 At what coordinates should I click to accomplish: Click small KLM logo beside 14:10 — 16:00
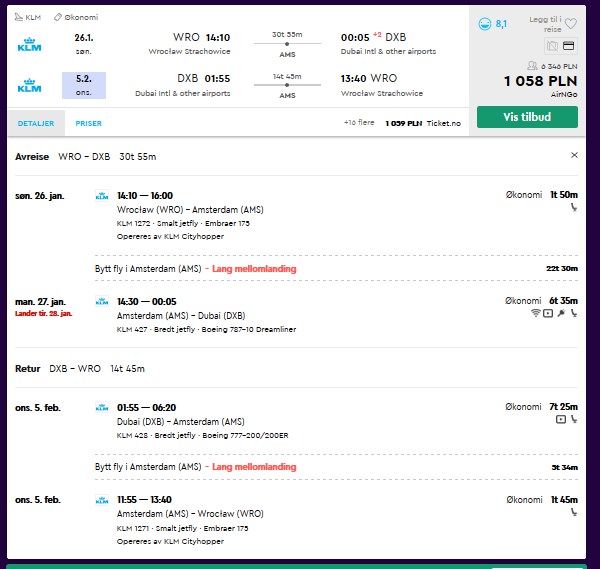click(102, 196)
